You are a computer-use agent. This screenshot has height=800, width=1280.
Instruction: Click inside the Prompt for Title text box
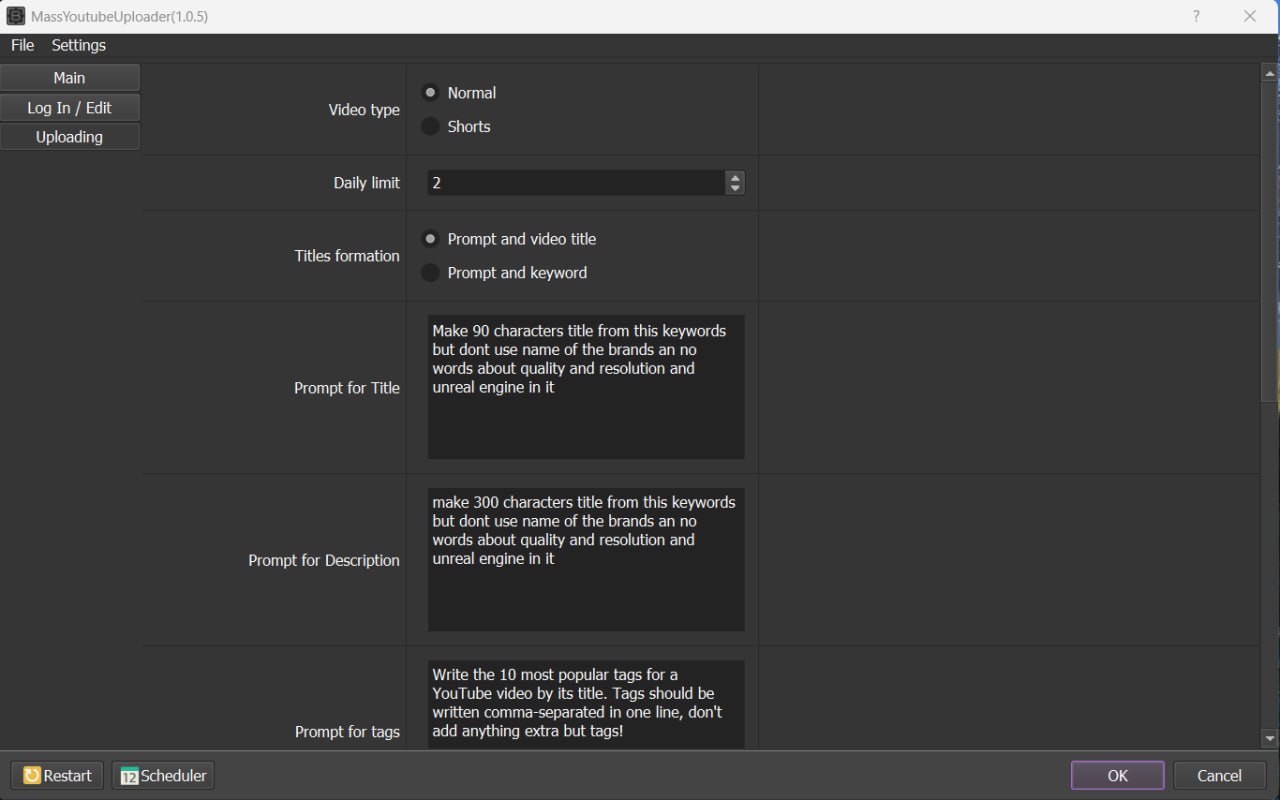pos(586,387)
